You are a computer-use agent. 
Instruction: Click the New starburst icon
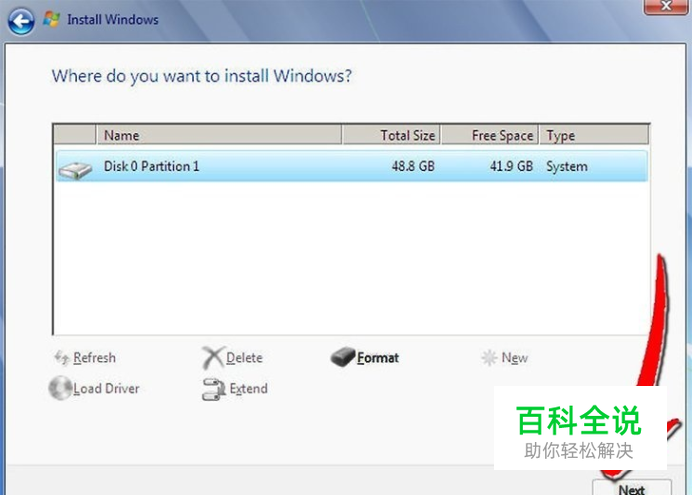coord(489,358)
